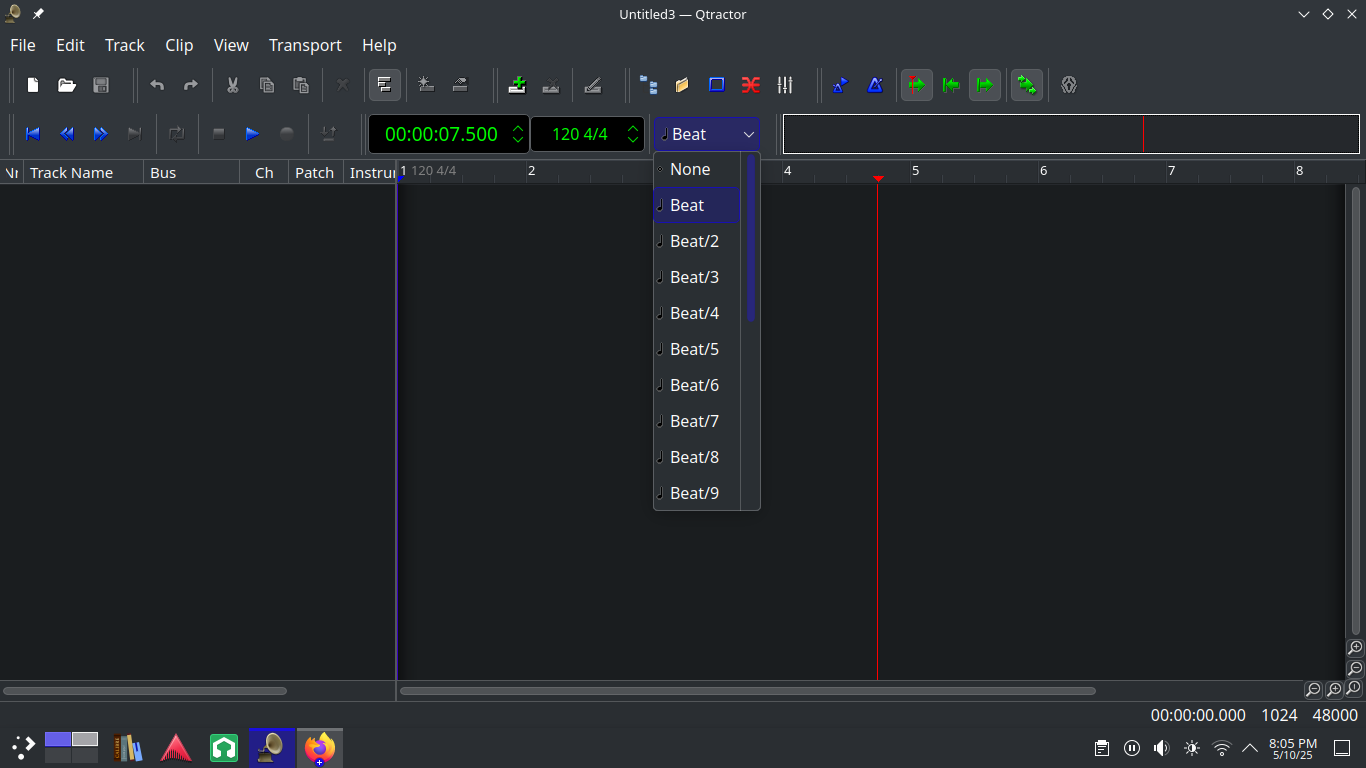Select Beat/3 in snap list
This screenshot has width=1366, height=768.
click(697, 277)
